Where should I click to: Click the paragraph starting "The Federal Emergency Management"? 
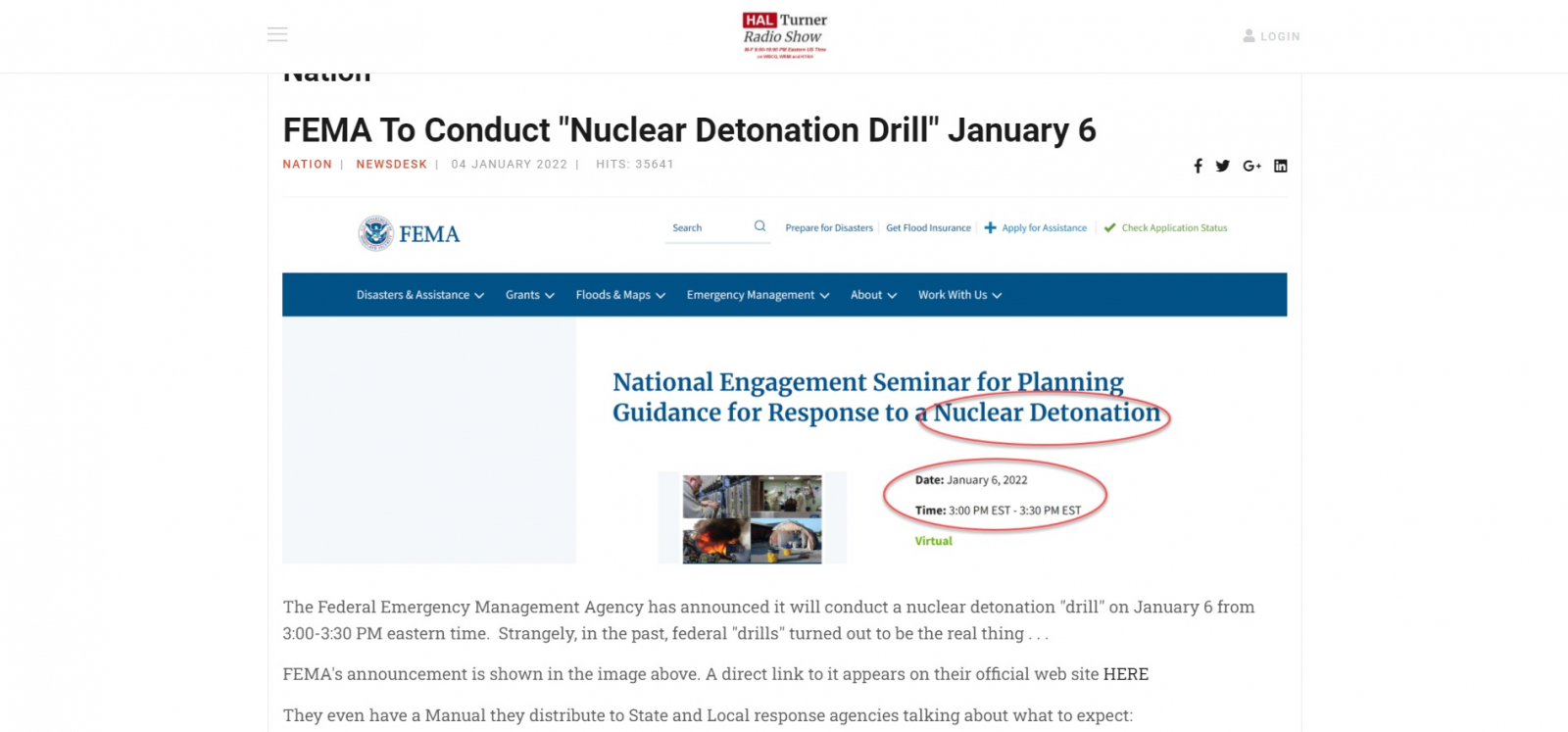click(x=769, y=620)
